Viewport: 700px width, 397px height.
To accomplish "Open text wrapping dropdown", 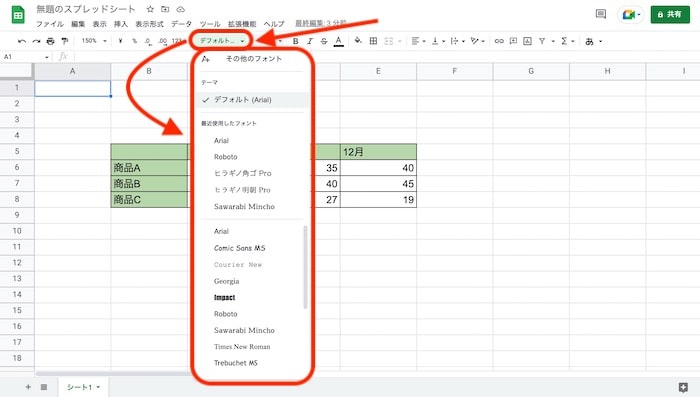I will tap(457, 41).
